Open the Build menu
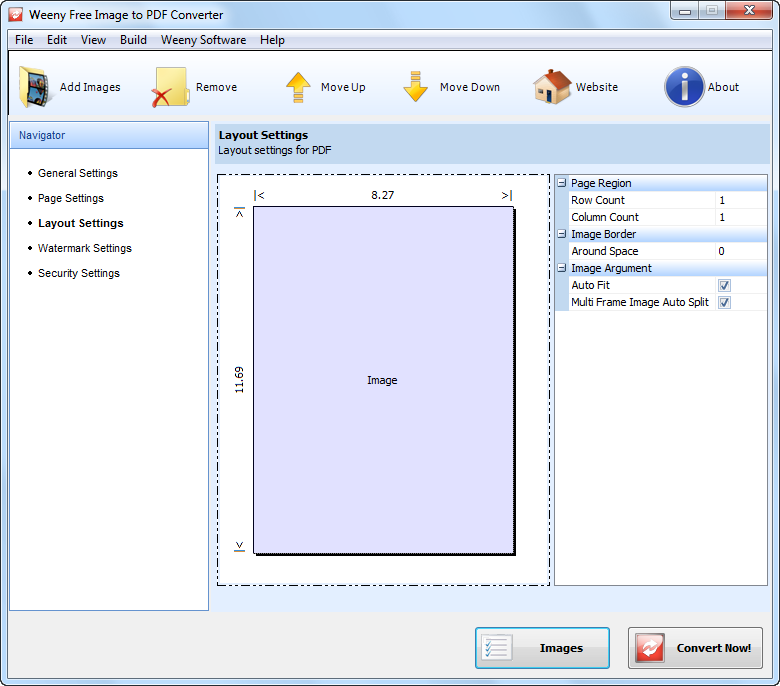780x686 pixels. point(133,40)
